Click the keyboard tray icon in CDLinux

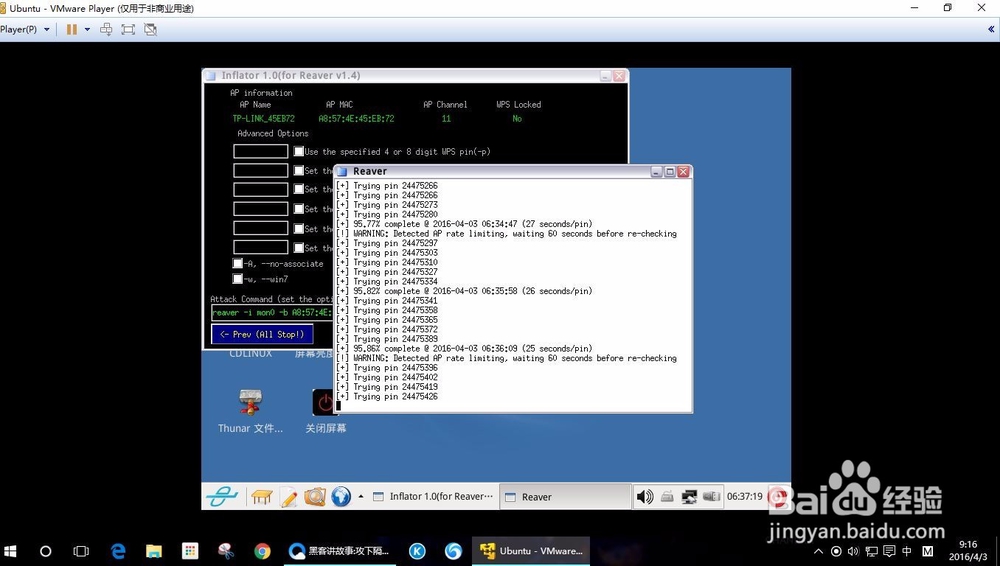(667, 496)
